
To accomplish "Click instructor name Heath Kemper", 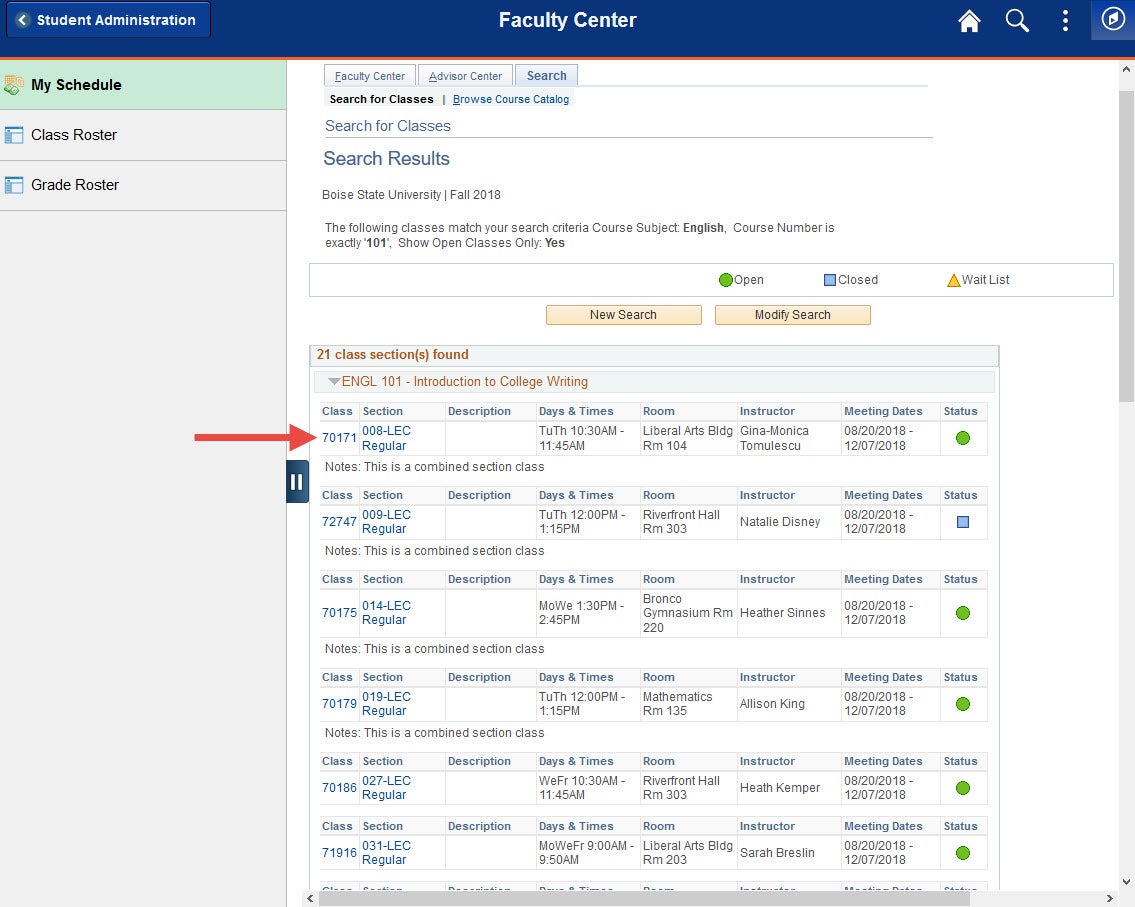I will (780, 788).
